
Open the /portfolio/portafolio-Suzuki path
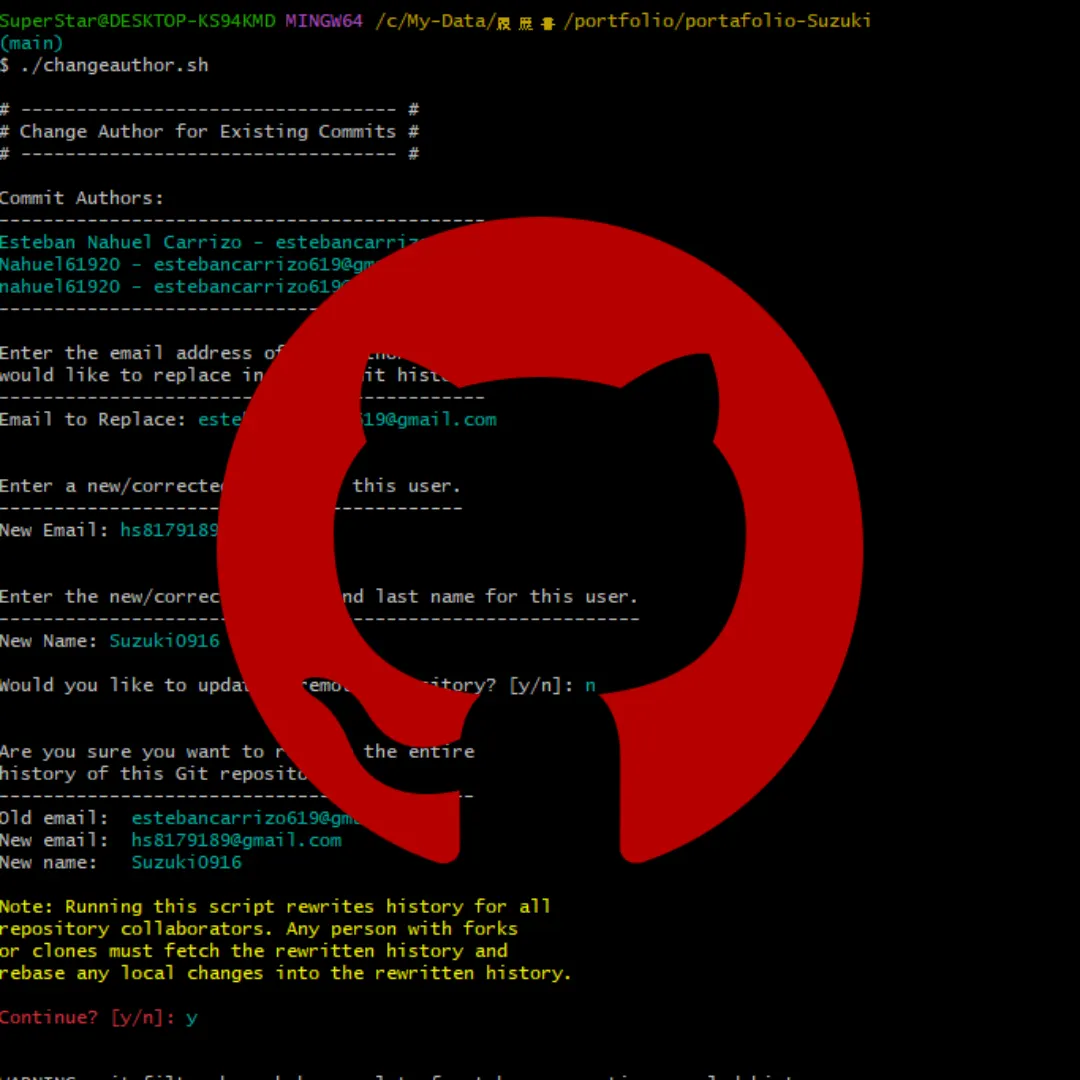pos(715,20)
